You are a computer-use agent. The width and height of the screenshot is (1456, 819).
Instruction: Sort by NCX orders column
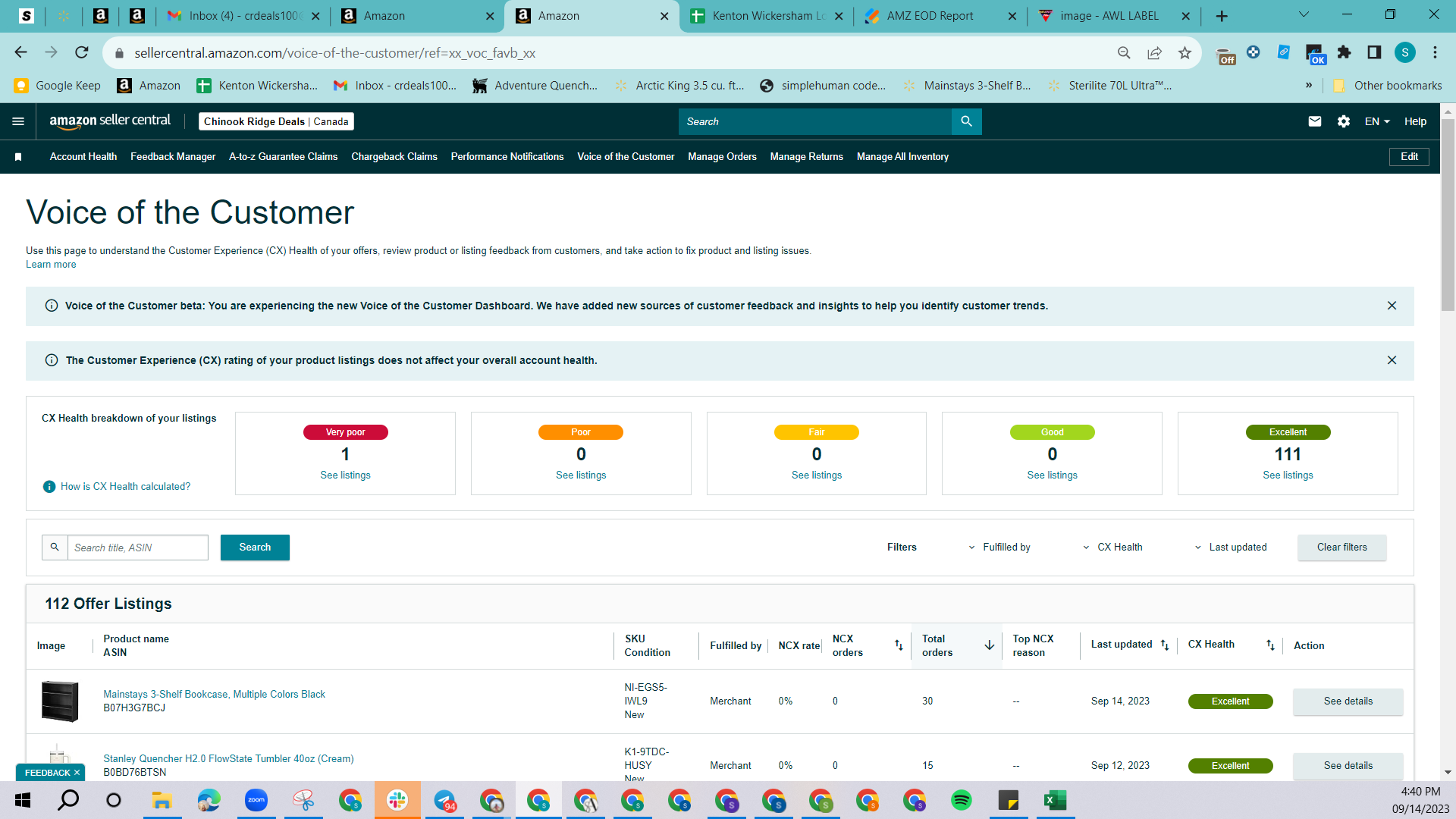tap(899, 645)
